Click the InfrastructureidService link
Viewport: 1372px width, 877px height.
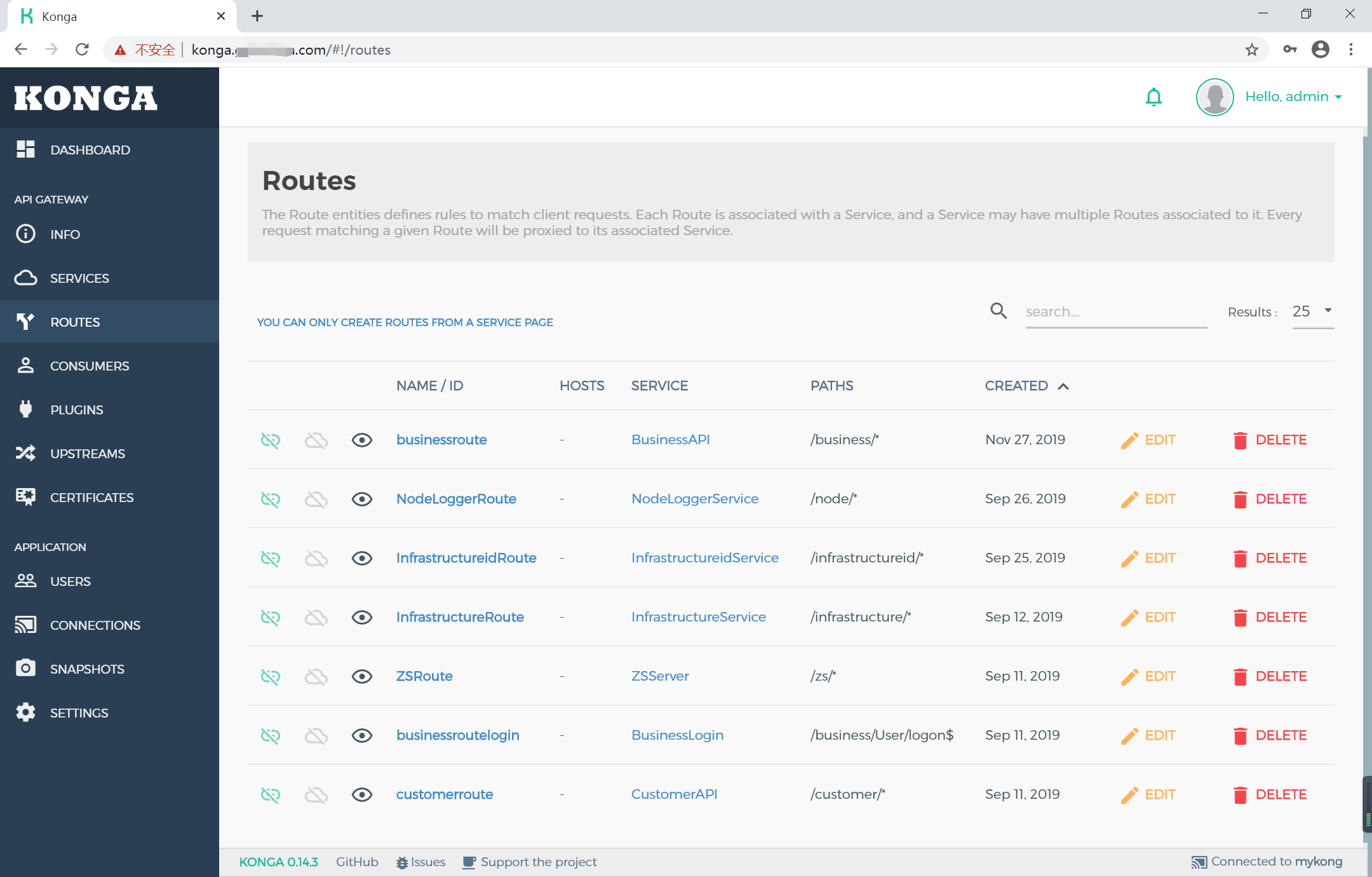[x=705, y=557]
